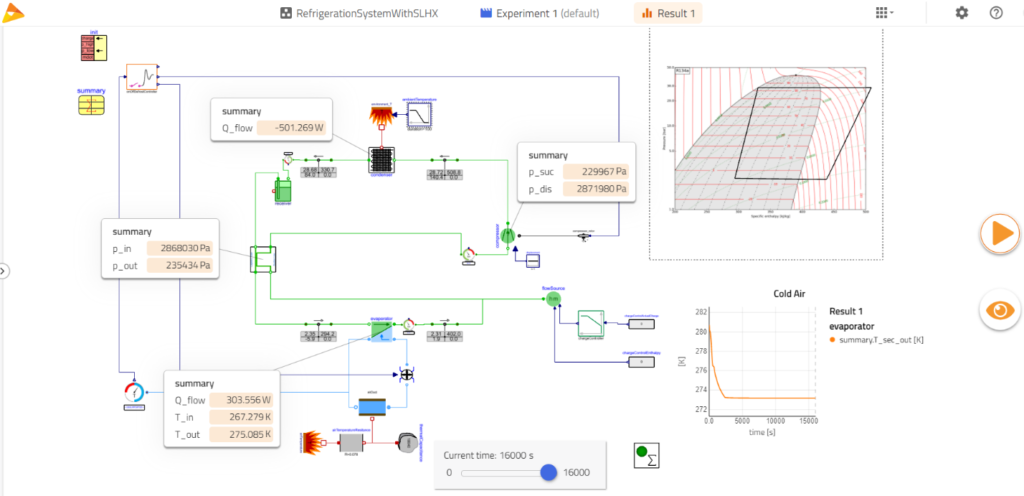Click the yellow summary table icon
Viewport: 1024px width, 496px height.
91,104
